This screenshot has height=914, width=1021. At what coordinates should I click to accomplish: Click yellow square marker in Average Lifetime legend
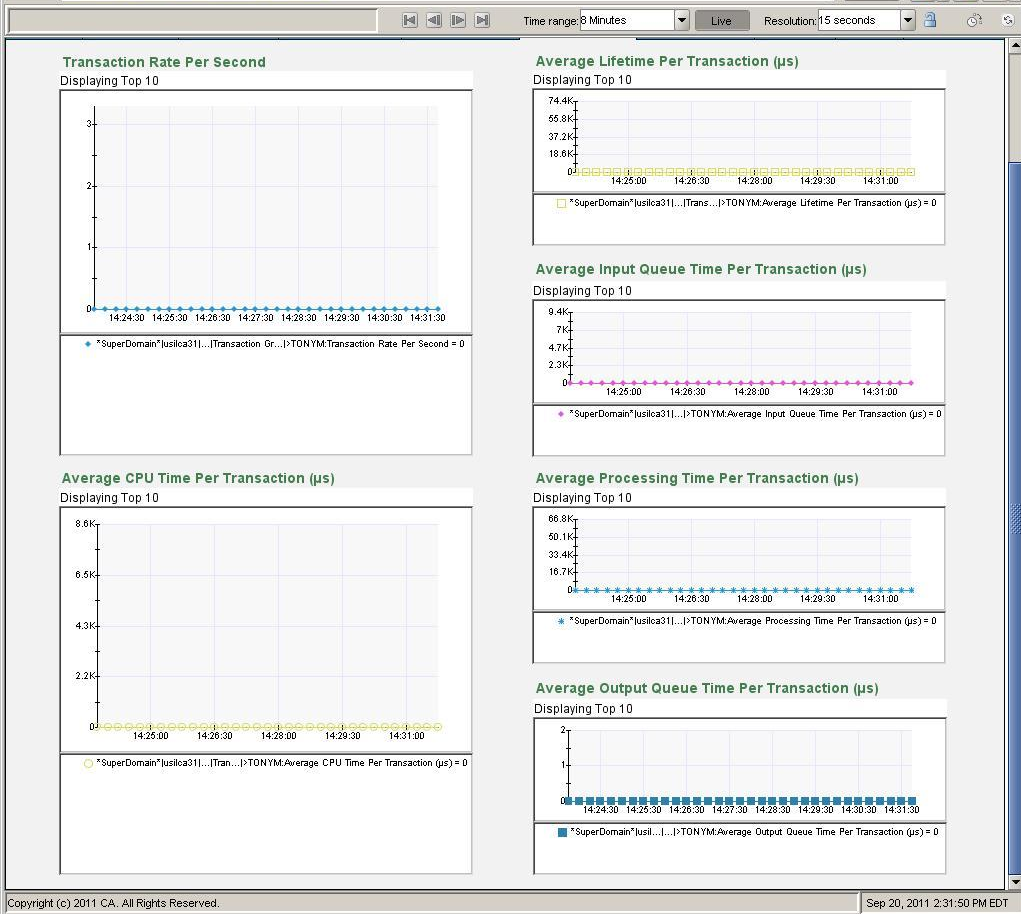[x=561, y=203]
